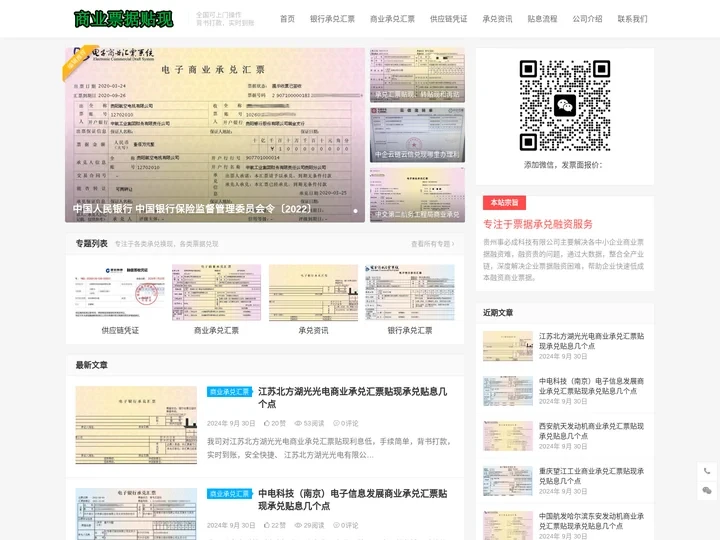Open the 中交第二航务工程局商业承兑 thumbnail
720x540 pixels.
pyautogui.click(x=417, y=195)
